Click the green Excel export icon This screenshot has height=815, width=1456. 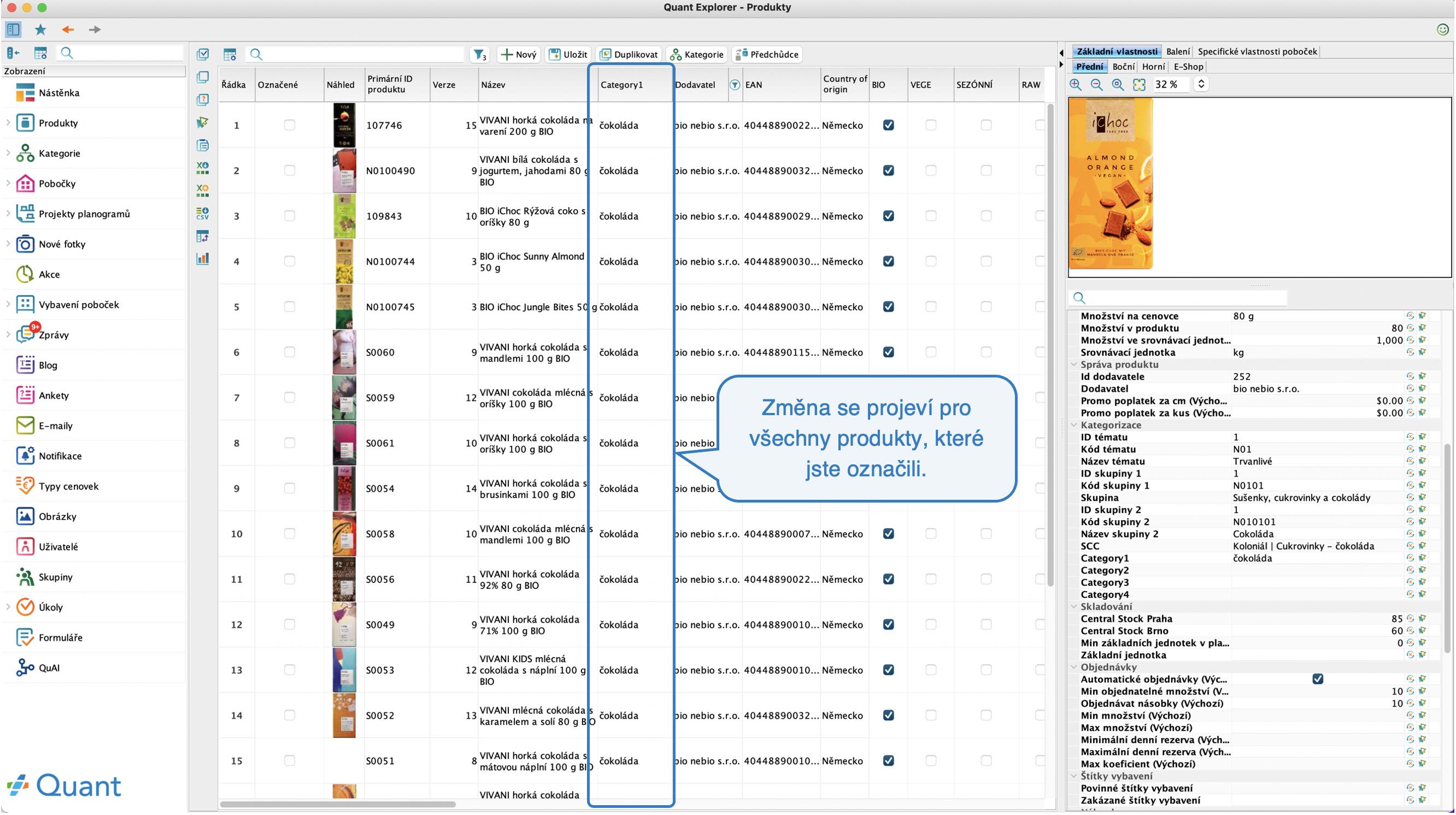click(x=202, y=168)
